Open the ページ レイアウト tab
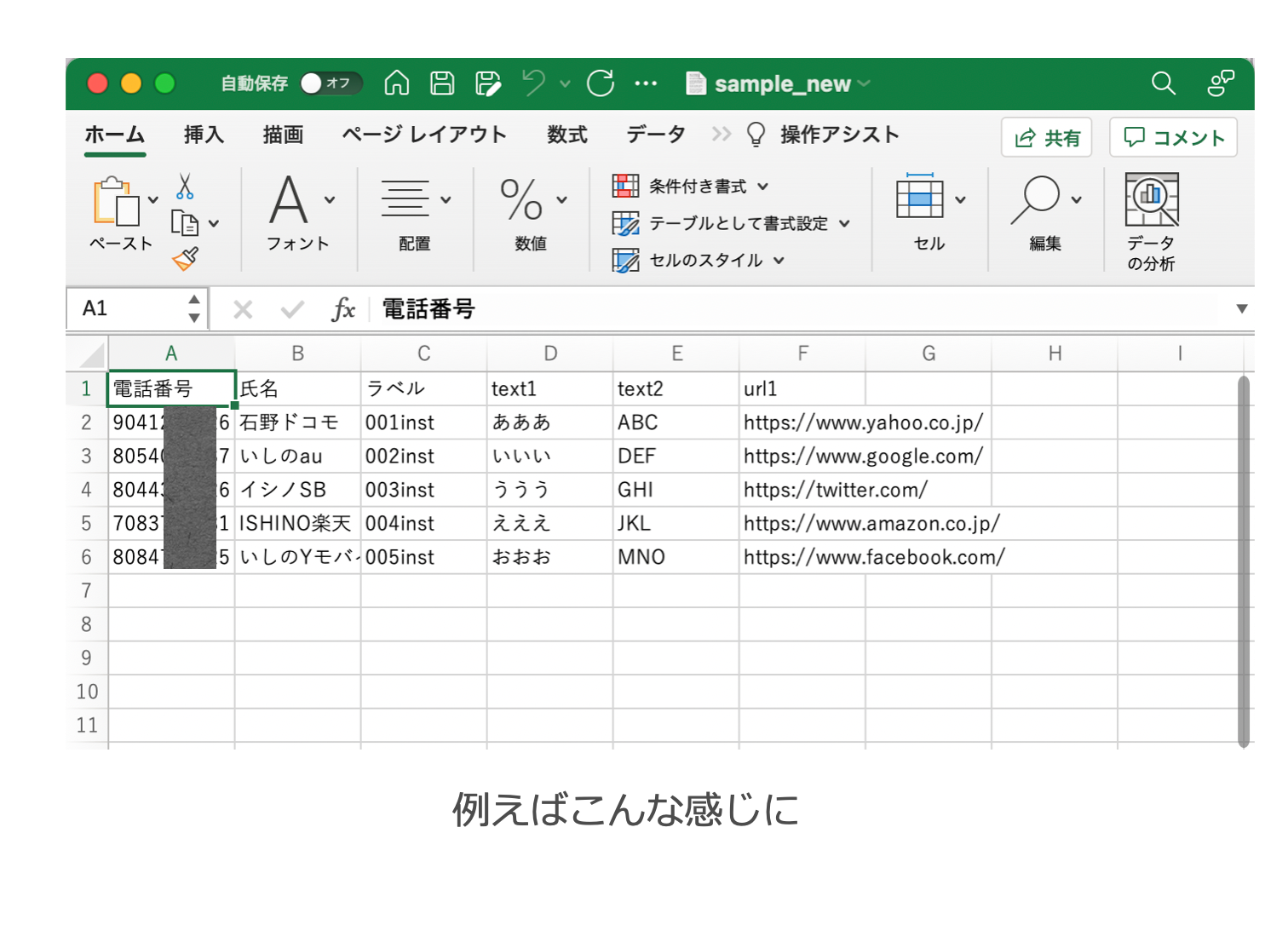 423,135
